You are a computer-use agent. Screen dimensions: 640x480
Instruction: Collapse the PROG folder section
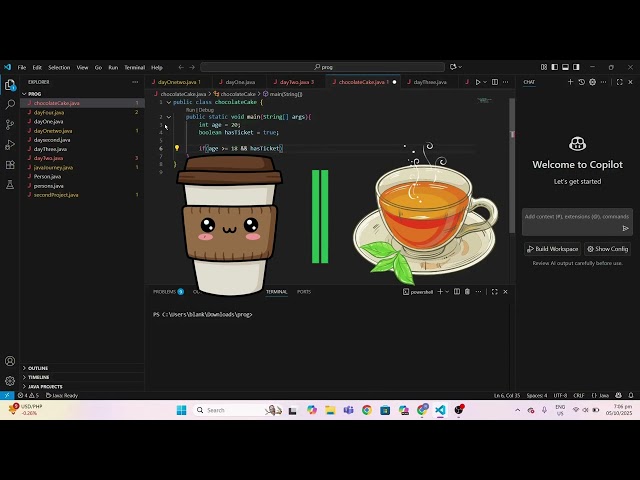click(82, 94)
